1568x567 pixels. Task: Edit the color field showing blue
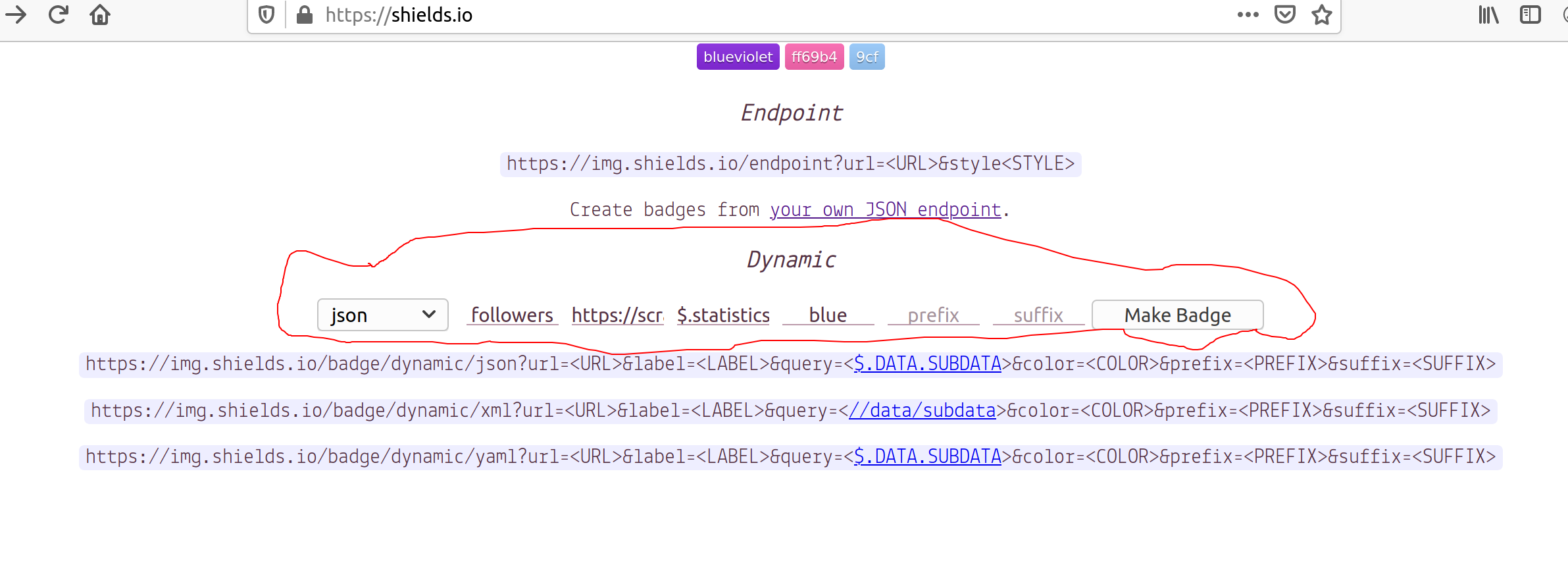tap(828, 315)
